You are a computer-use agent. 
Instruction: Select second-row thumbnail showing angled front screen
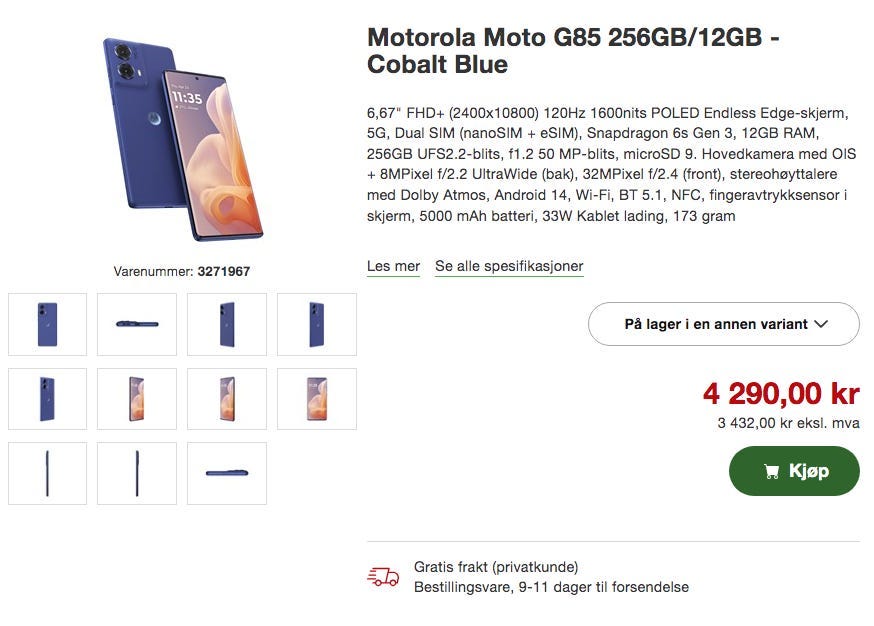click(137, 399)
